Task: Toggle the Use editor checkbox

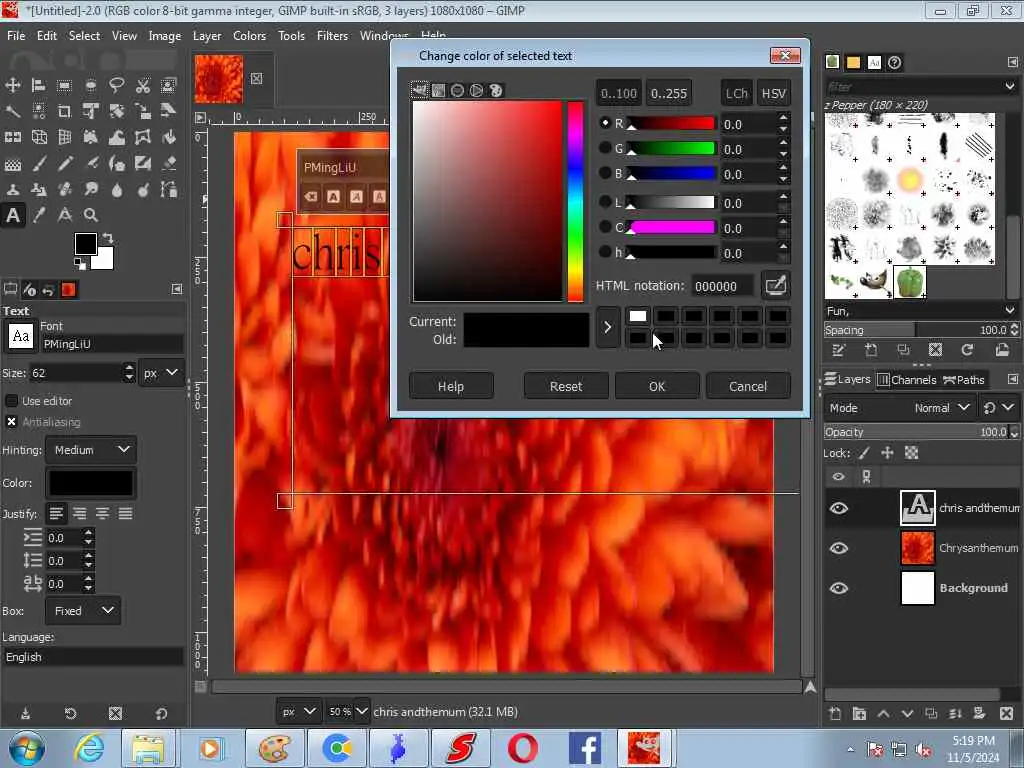Action: point(11,400)
